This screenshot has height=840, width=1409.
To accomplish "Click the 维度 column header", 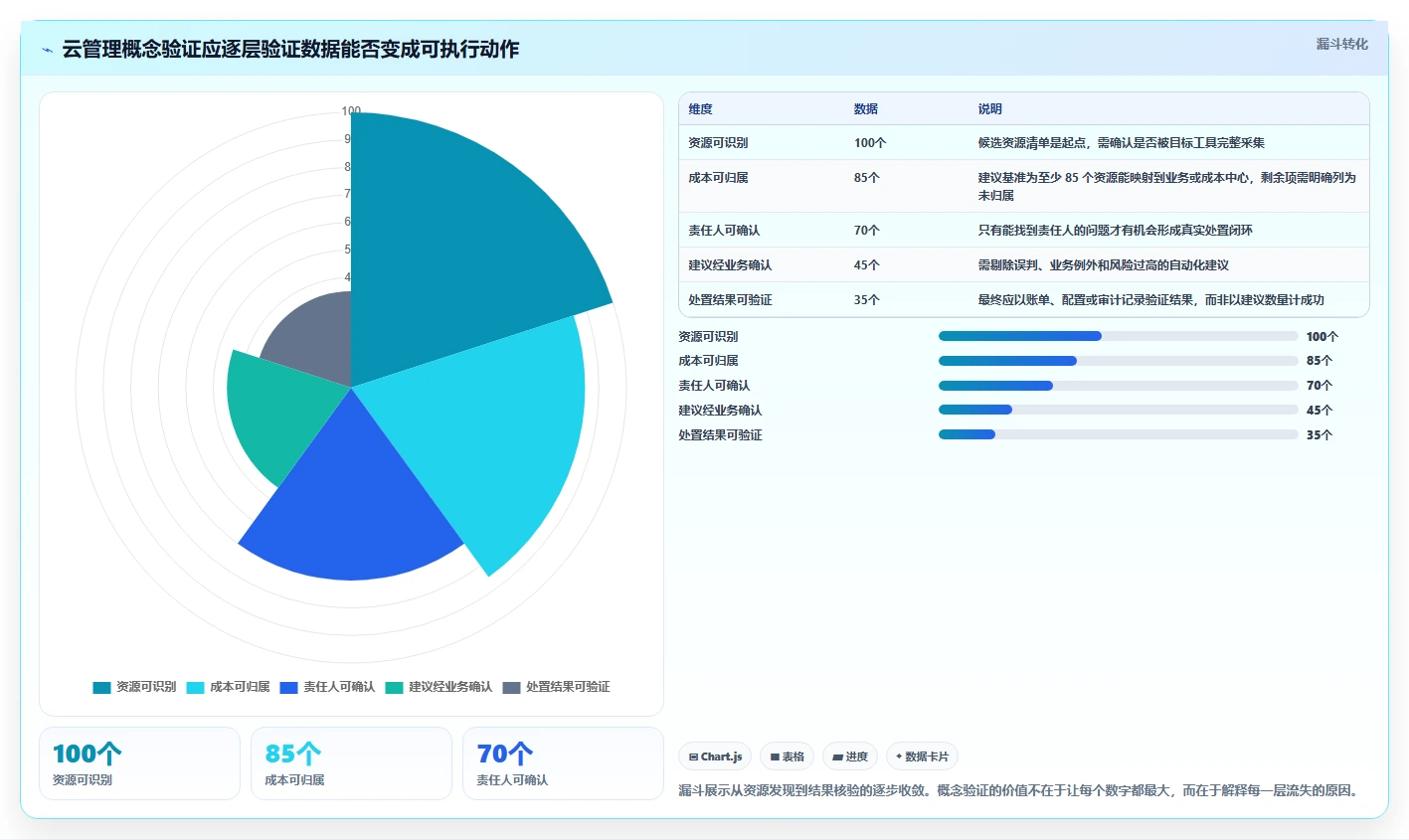I will 700,109.
